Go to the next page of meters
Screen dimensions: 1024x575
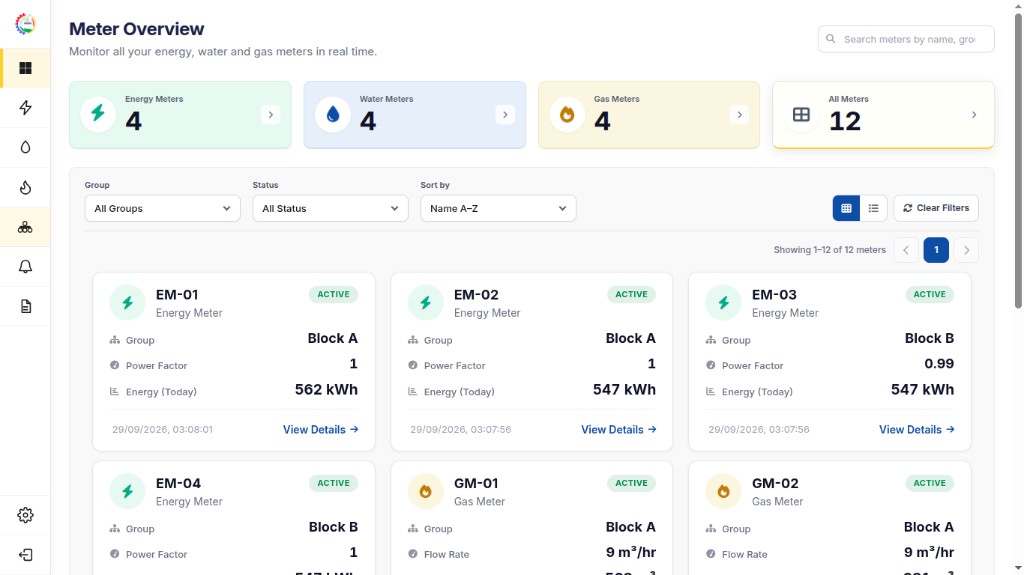(967, 250)
